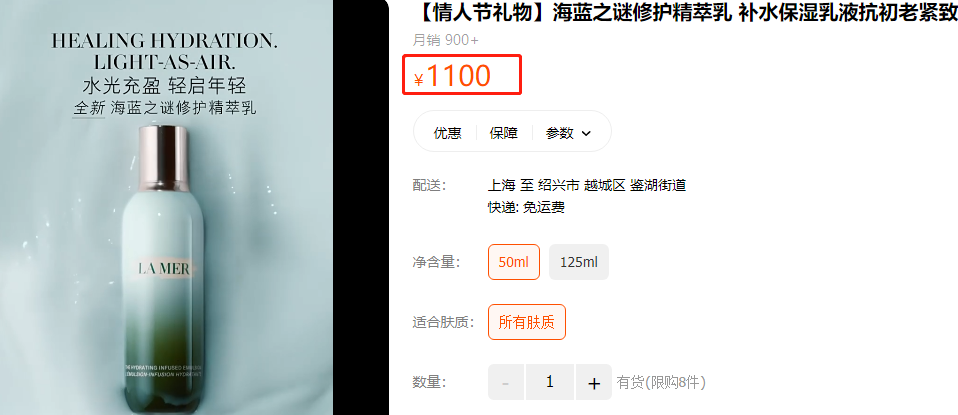Choose the 125ml size option
The width and height of the screenshot is (958, 415).
[579, 262]
